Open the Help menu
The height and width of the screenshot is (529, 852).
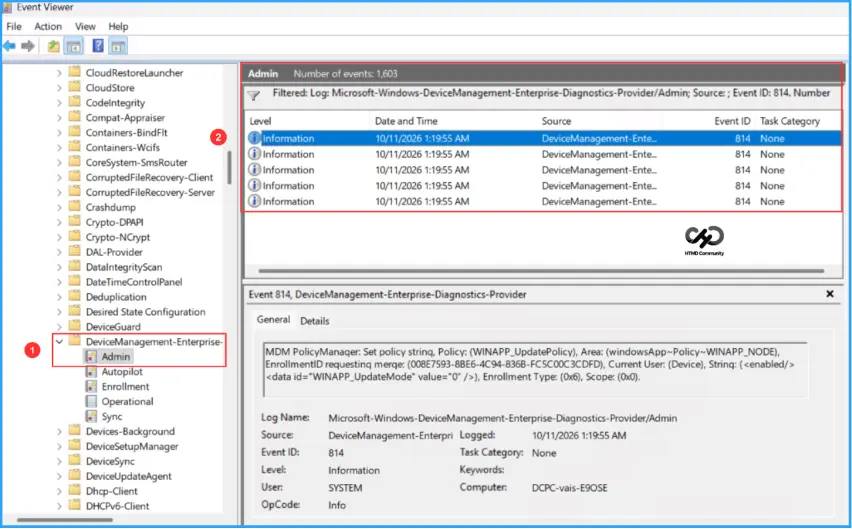tap(118, 26)
